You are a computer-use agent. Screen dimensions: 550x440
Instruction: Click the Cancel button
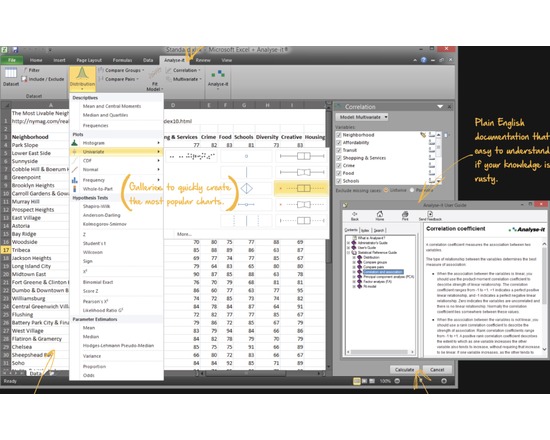(437, 369)
